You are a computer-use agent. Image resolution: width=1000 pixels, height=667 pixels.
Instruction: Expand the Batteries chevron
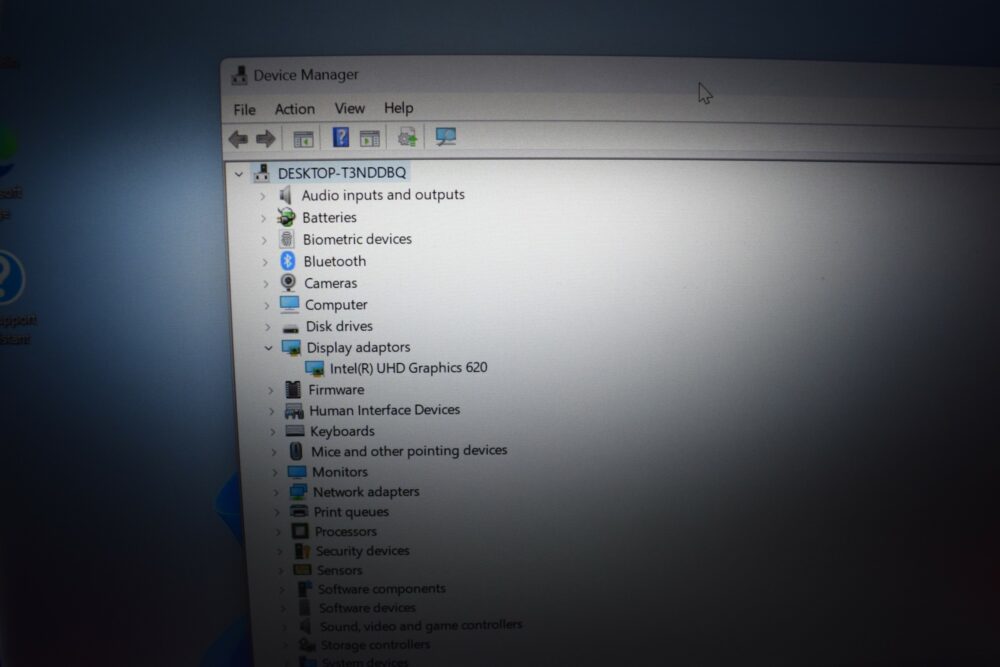coord(263,219)
